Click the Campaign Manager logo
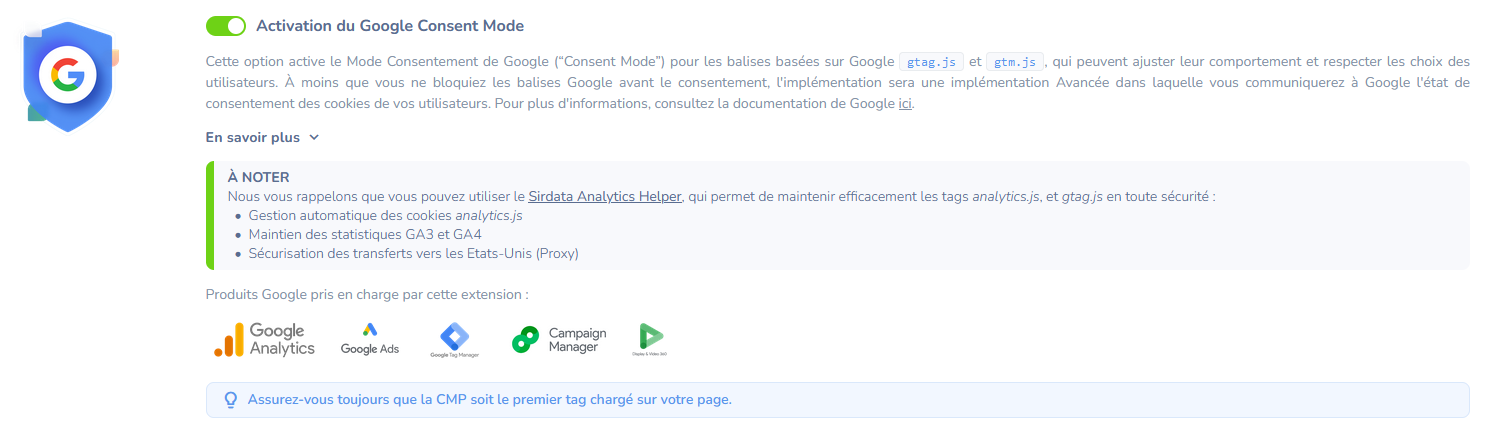This screenshot has height=432, width=1492. pos(559,340)
